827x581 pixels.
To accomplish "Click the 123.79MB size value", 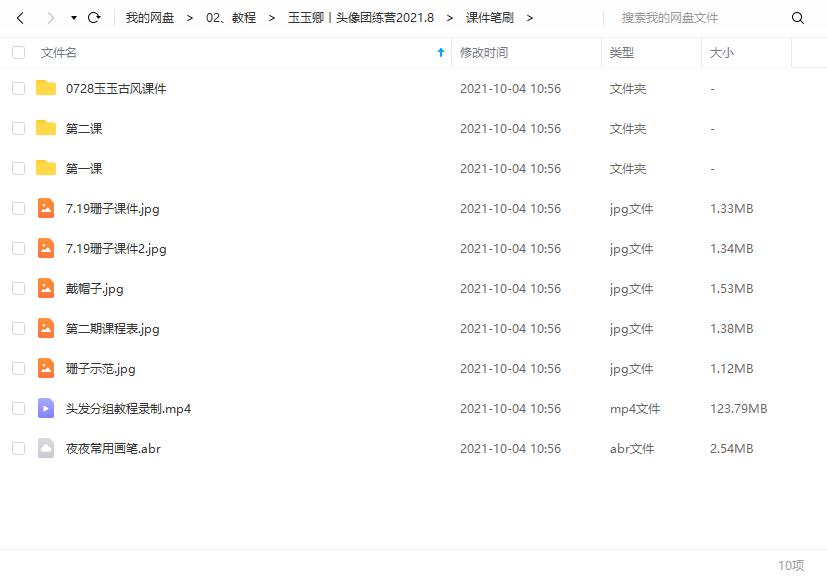I will click(738, 409).
